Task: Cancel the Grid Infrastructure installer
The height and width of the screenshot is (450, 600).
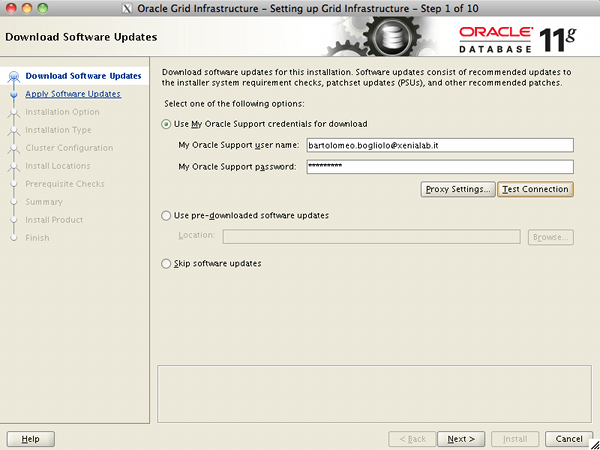Action: point(569,439)
